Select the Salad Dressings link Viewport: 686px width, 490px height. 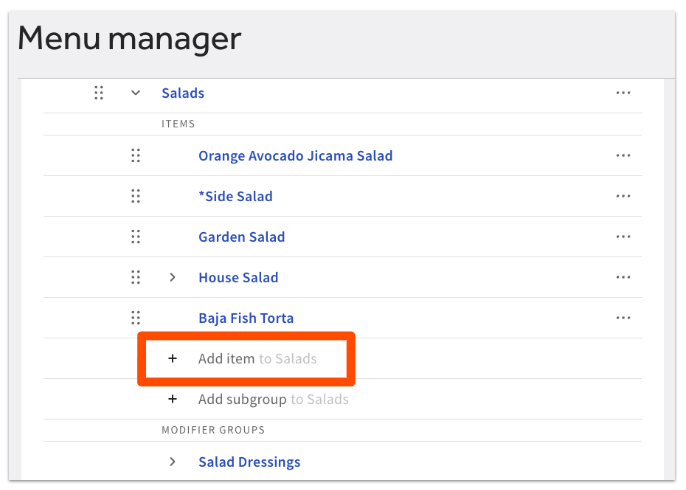point(249,462)
